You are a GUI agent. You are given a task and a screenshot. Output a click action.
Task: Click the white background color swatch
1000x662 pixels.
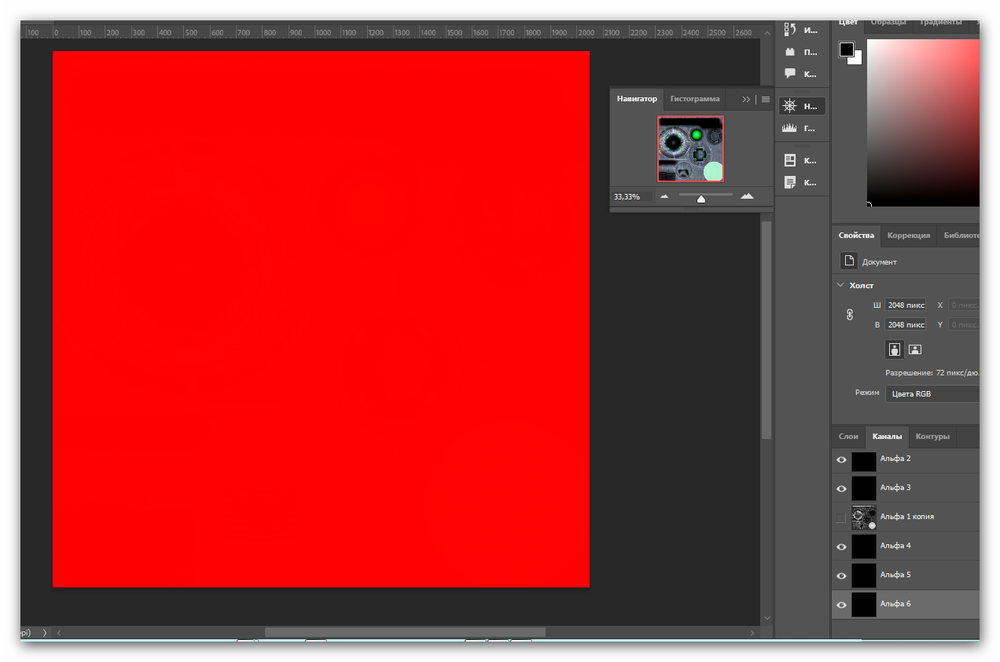[x=857, y=59]
